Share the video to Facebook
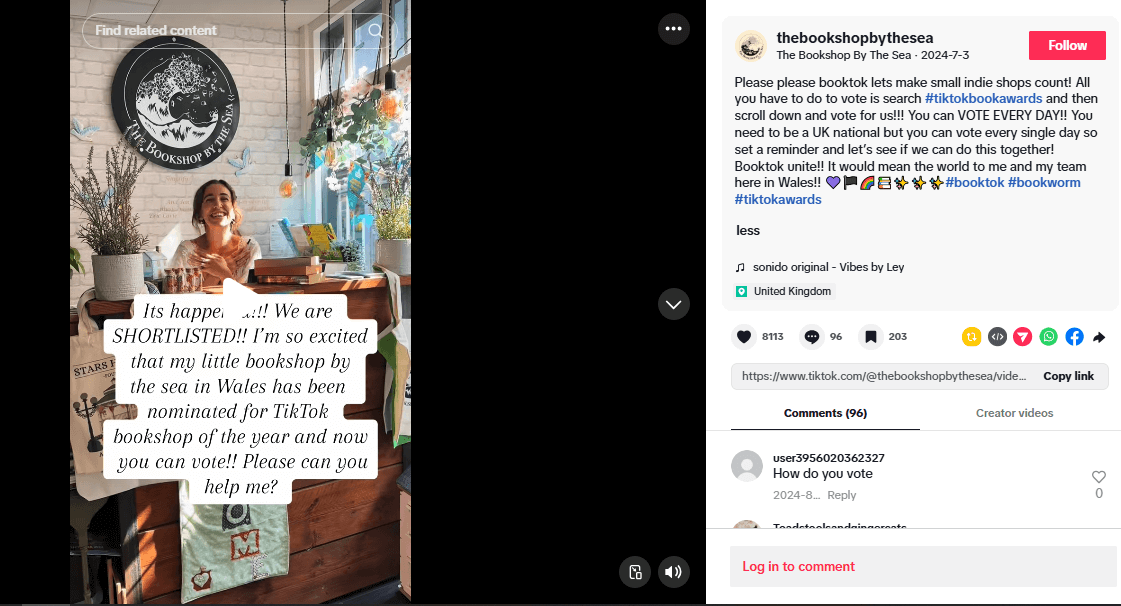 (1075, 337)
